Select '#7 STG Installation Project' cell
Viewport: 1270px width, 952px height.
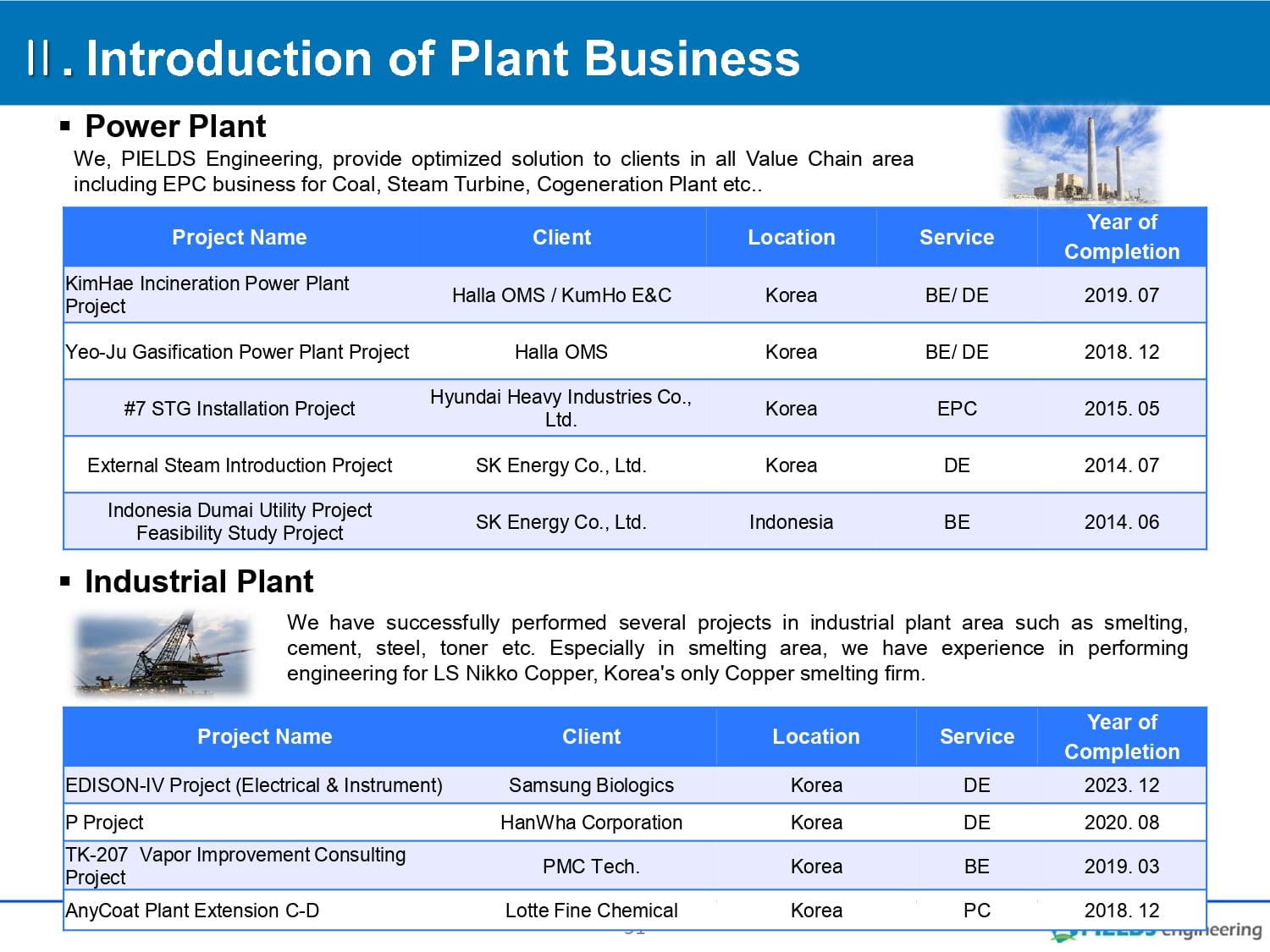(240, 409)
